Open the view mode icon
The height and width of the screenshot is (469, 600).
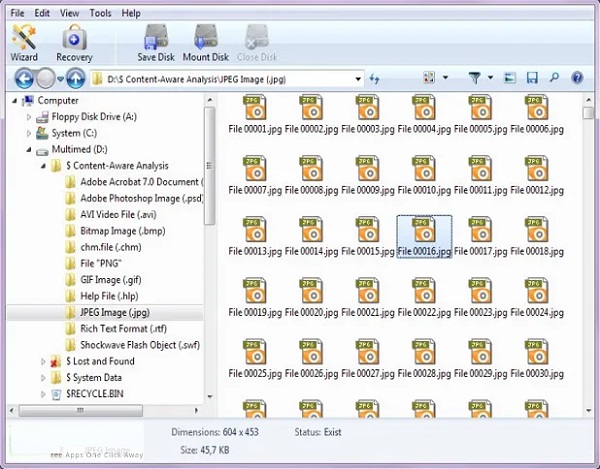tap(429, 78)
